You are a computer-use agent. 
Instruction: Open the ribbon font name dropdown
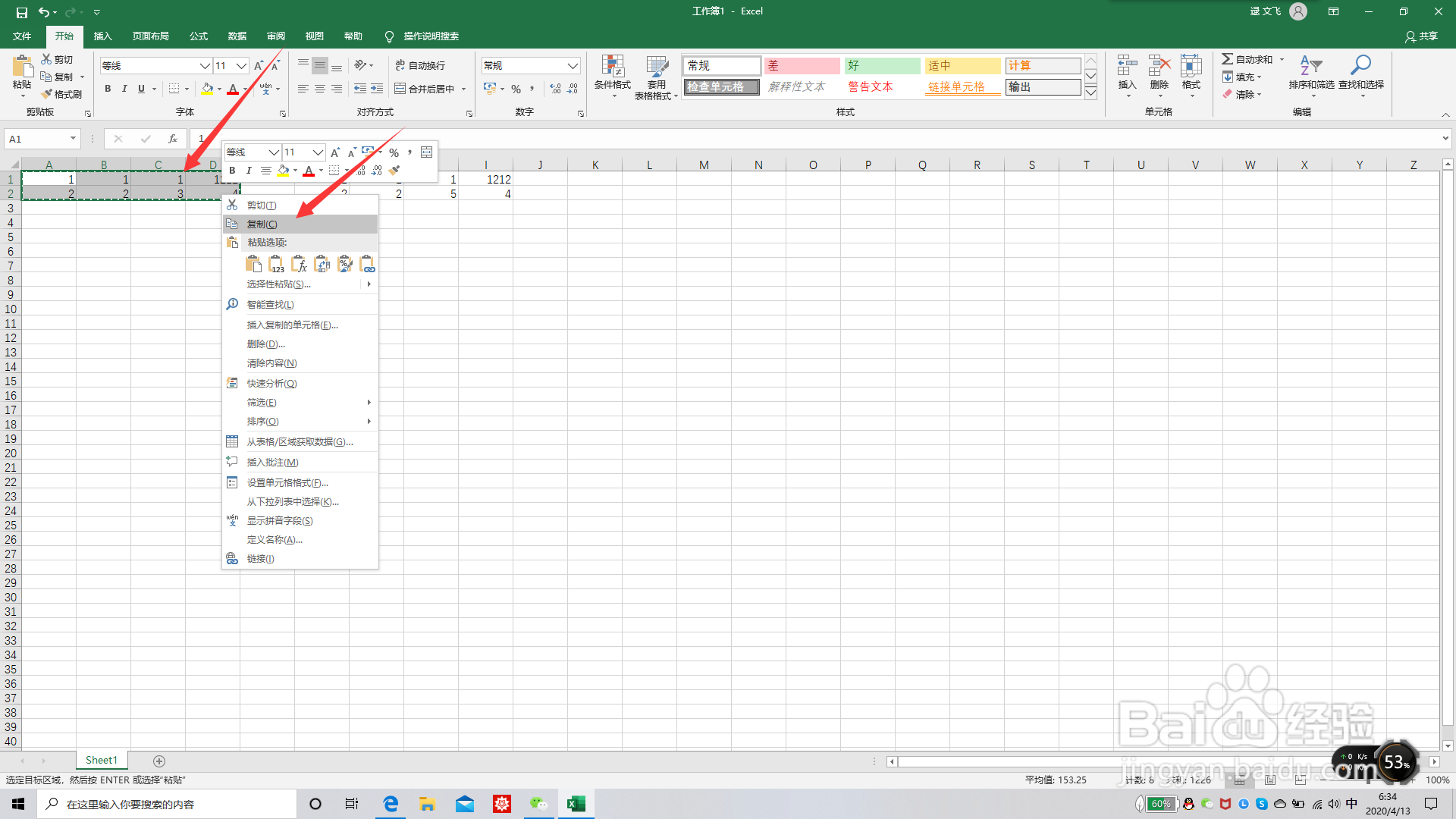pyautogui.click(x=204, y=66)
